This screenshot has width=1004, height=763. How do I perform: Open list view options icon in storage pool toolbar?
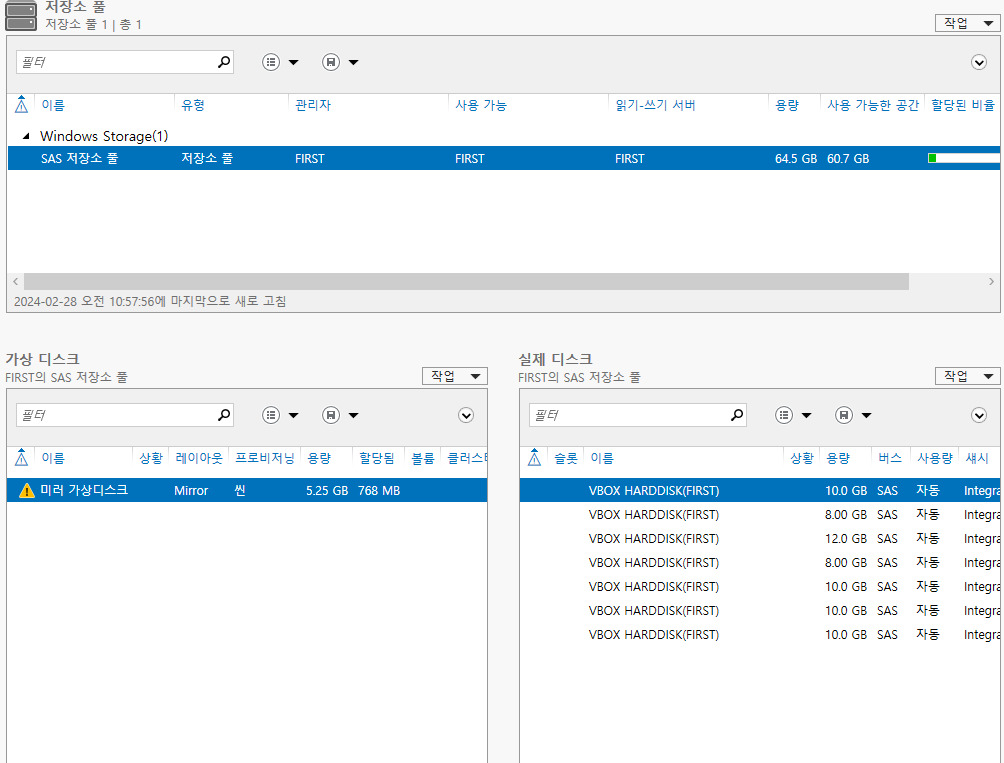(x=271, y=62)
